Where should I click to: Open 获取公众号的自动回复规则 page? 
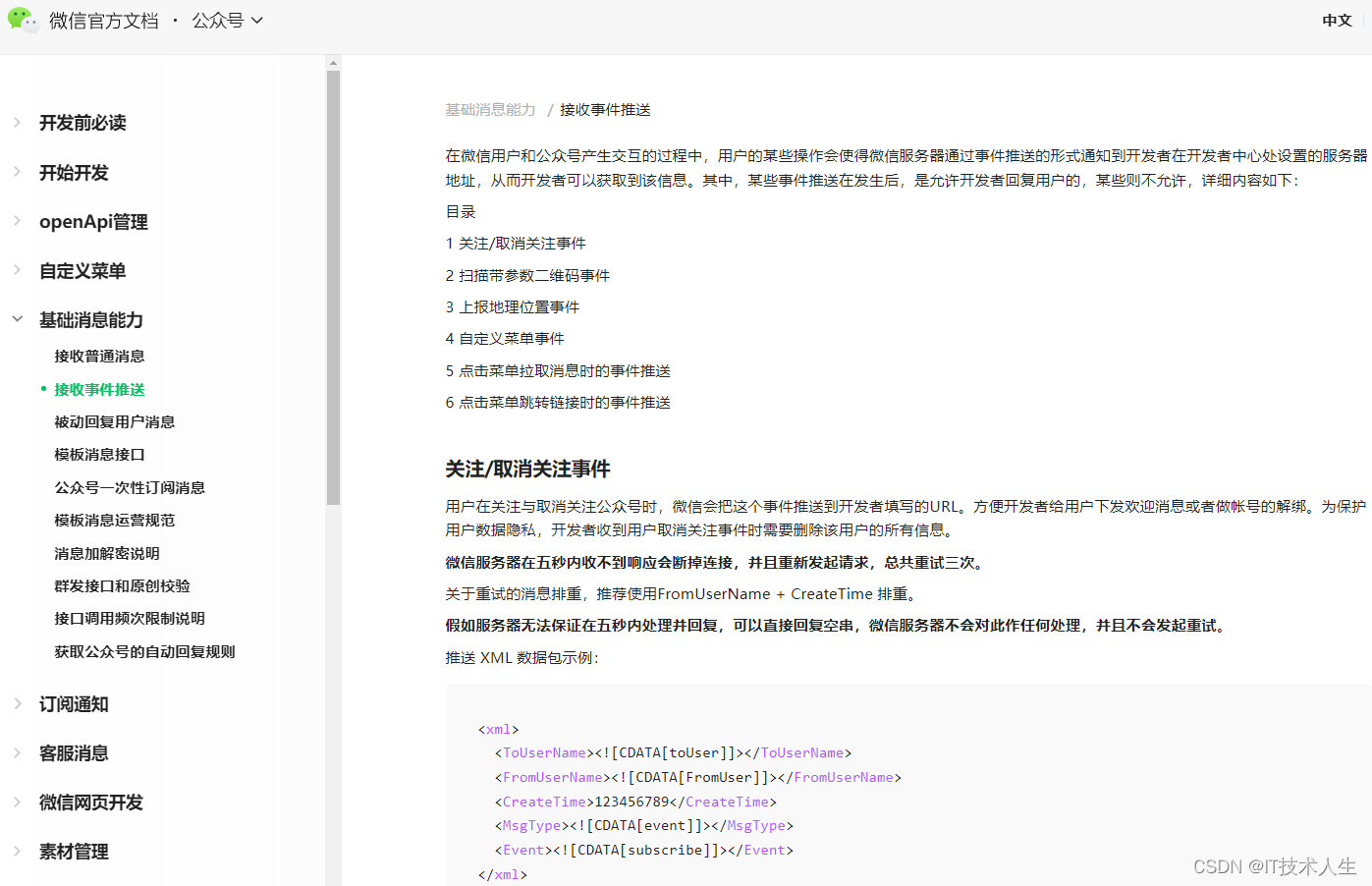click(x=144, y=652)
